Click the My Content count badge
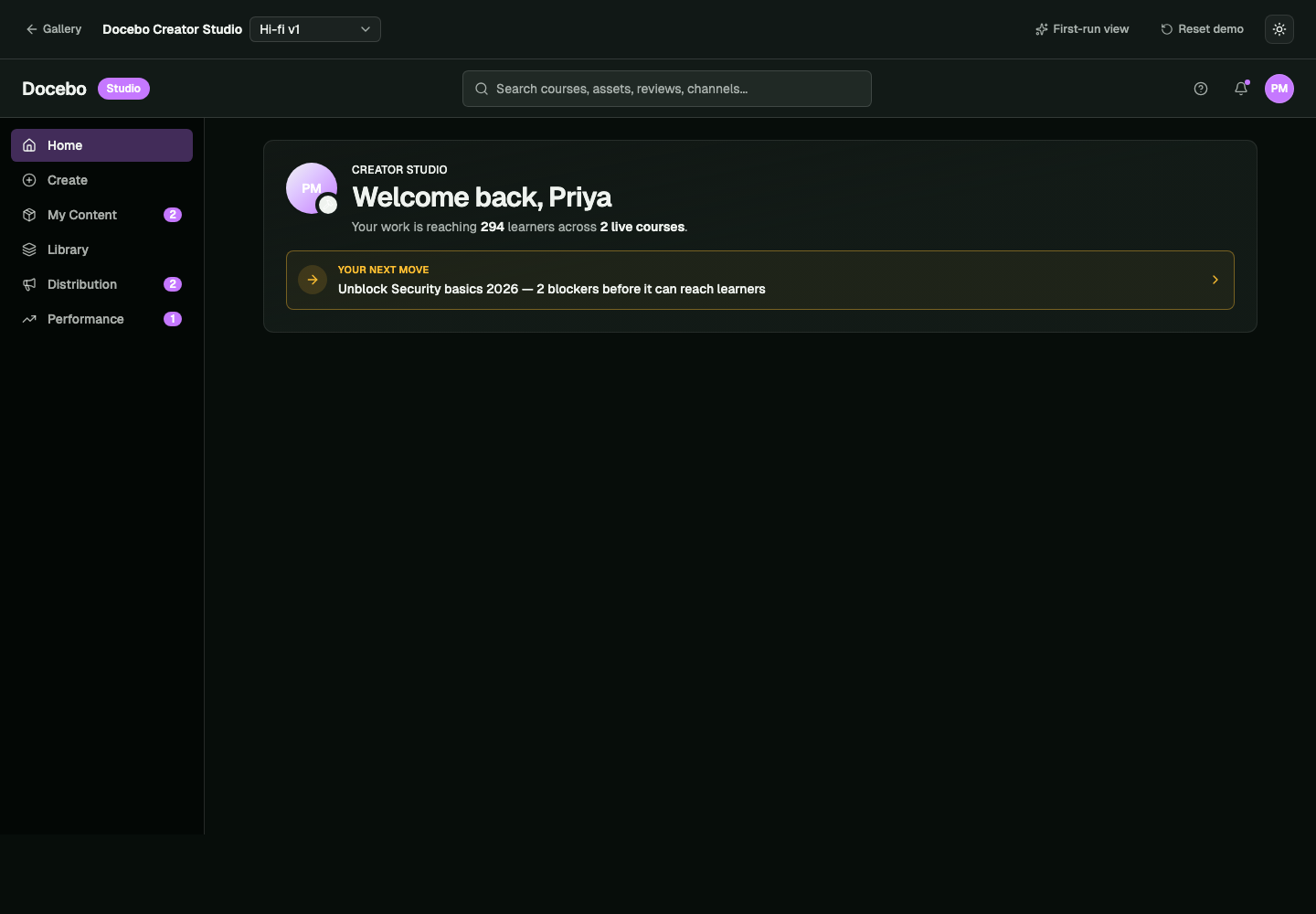The height and width of the screenshot is (914, 1316). (173, 215)
